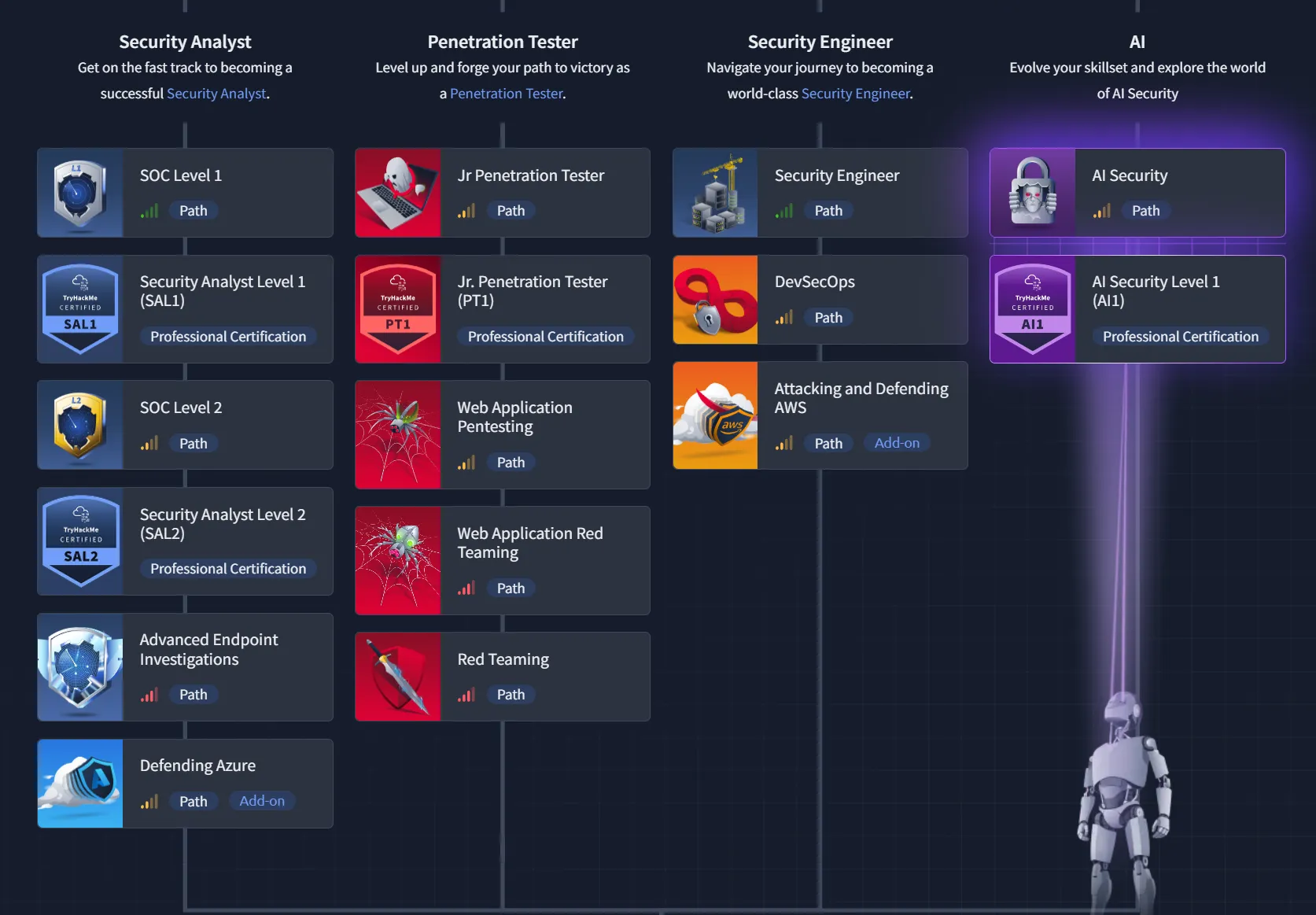
Task: Click the Path tag on Web Application Red Teaming
Action: tap(511, 588)
